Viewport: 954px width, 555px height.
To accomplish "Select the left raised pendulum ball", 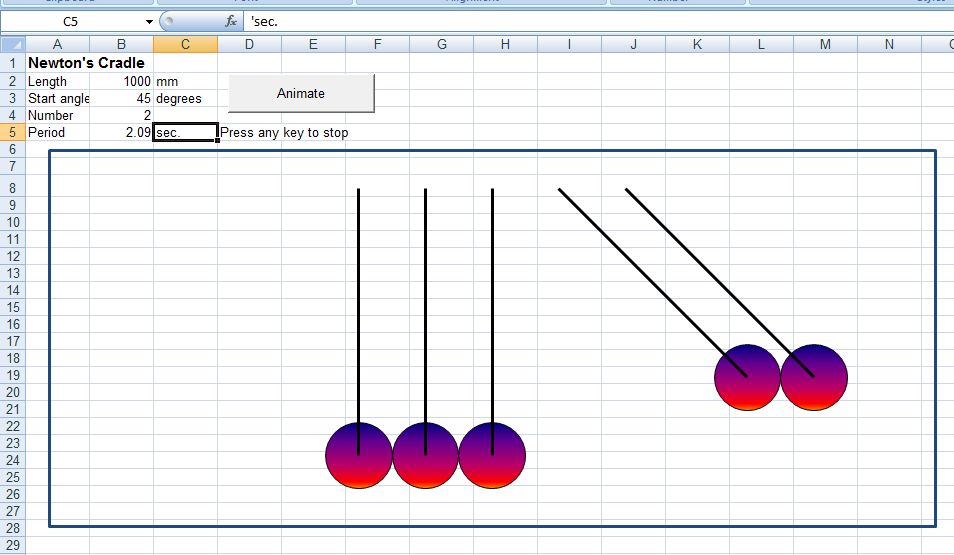I will click(747, 377).
